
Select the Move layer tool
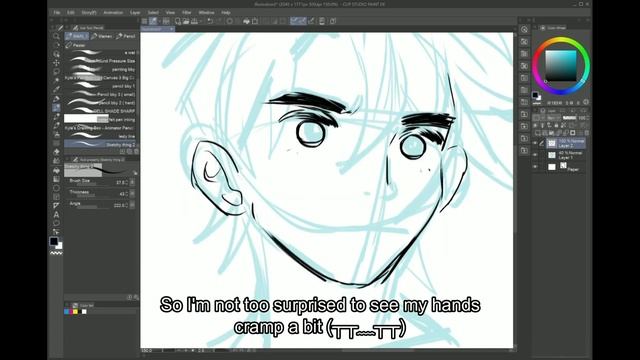(x=56, y=63)
